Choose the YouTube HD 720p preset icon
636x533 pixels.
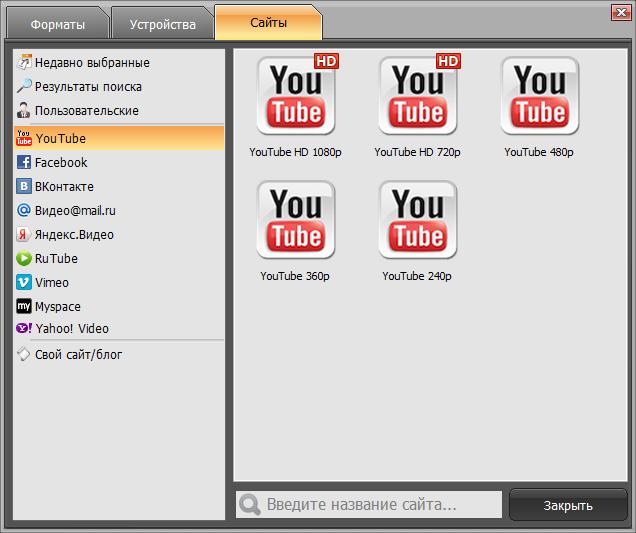coord(418,96)
